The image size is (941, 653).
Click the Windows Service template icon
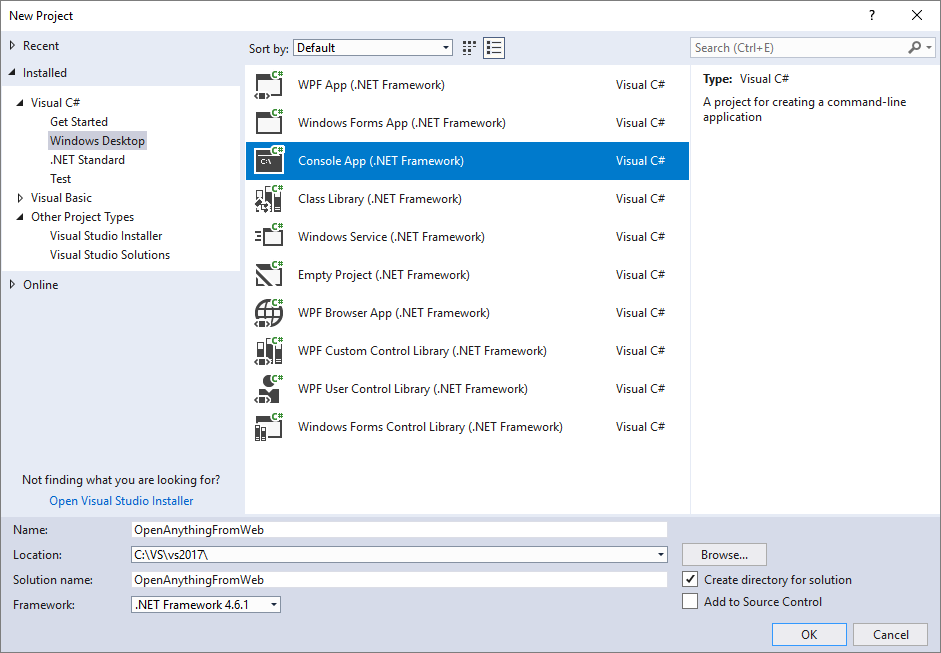click(x=268, y=236)
